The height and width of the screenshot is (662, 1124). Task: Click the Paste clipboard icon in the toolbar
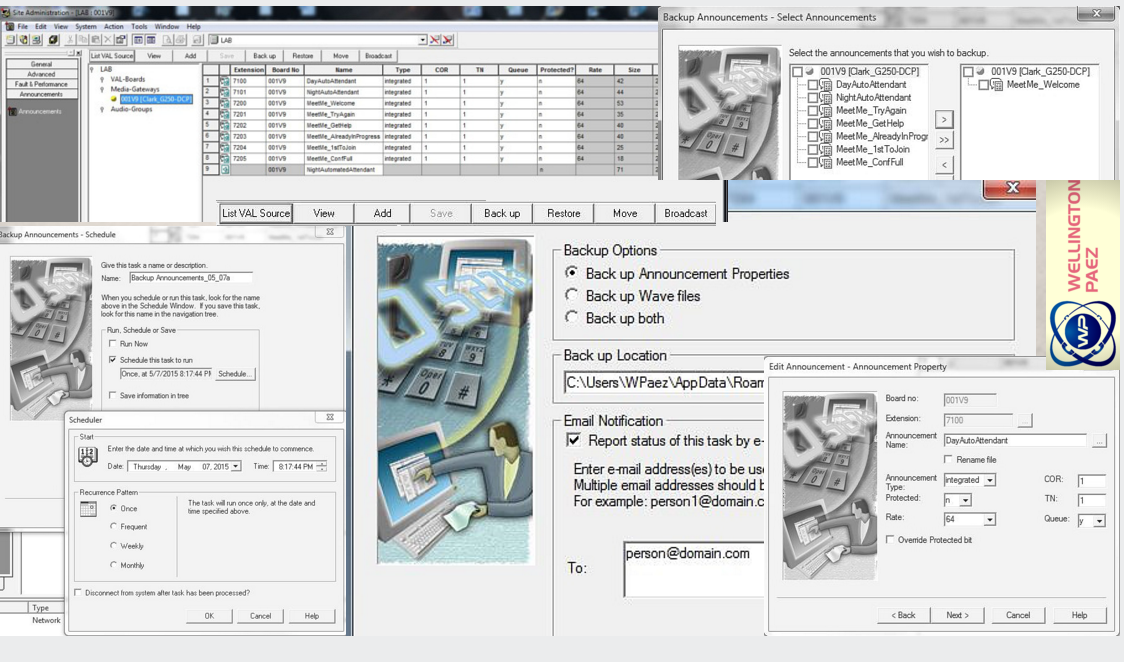click(x=95, y=39)
